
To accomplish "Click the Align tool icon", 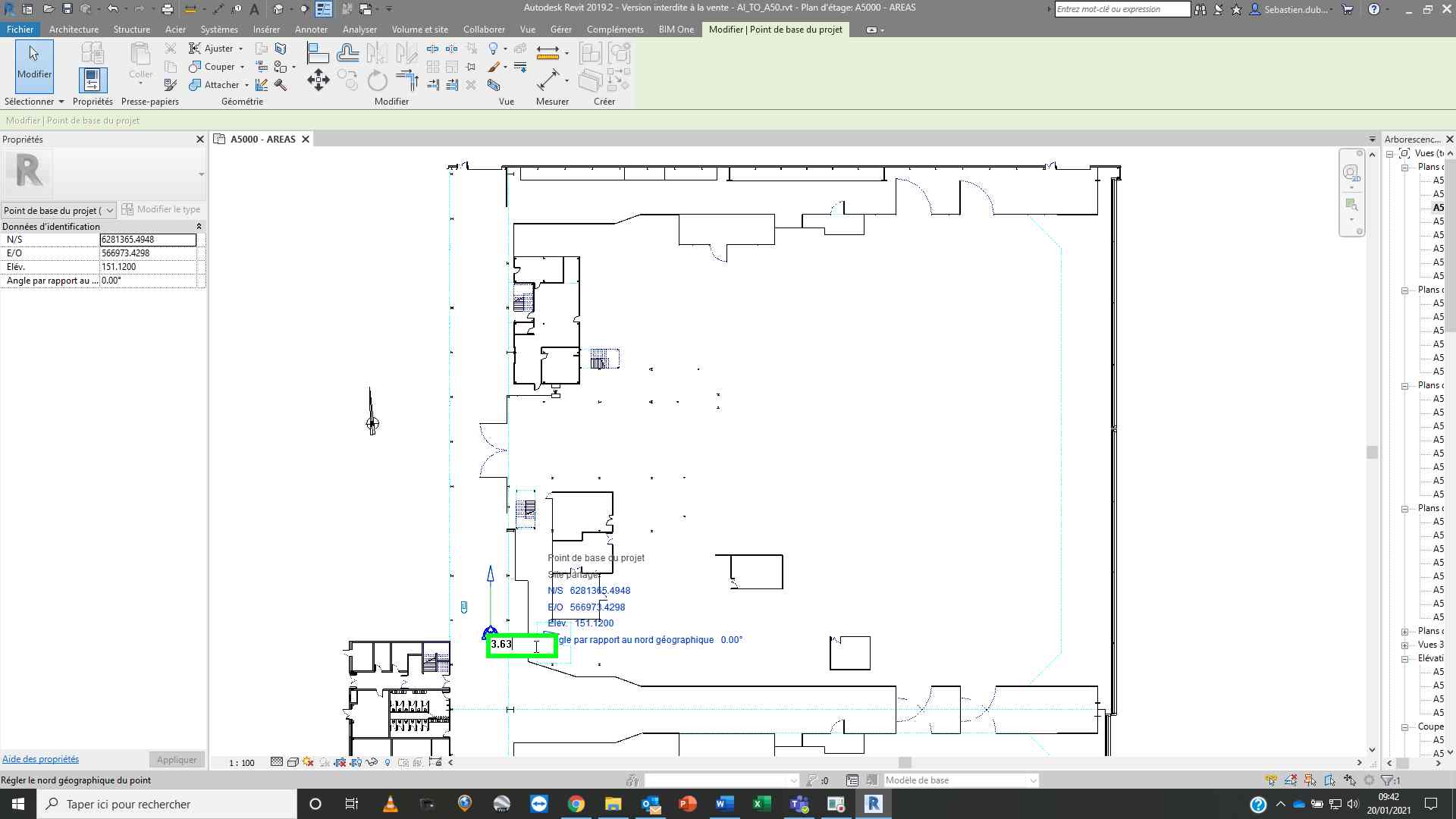I will point(318,52).
